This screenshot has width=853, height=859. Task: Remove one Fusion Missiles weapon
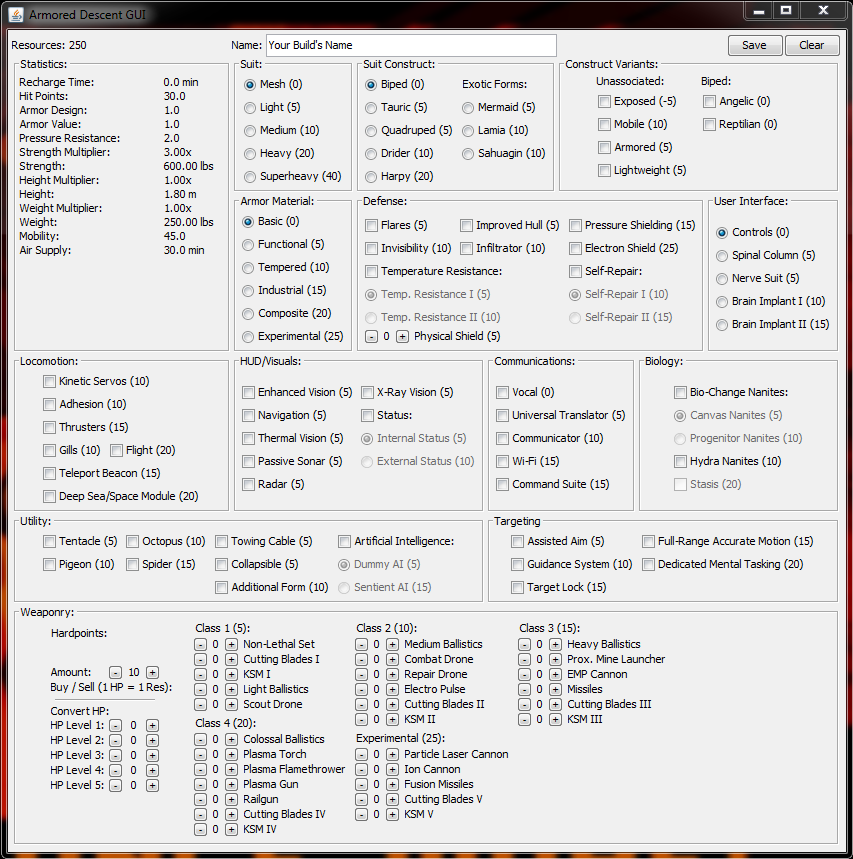(x=362, y=784)
